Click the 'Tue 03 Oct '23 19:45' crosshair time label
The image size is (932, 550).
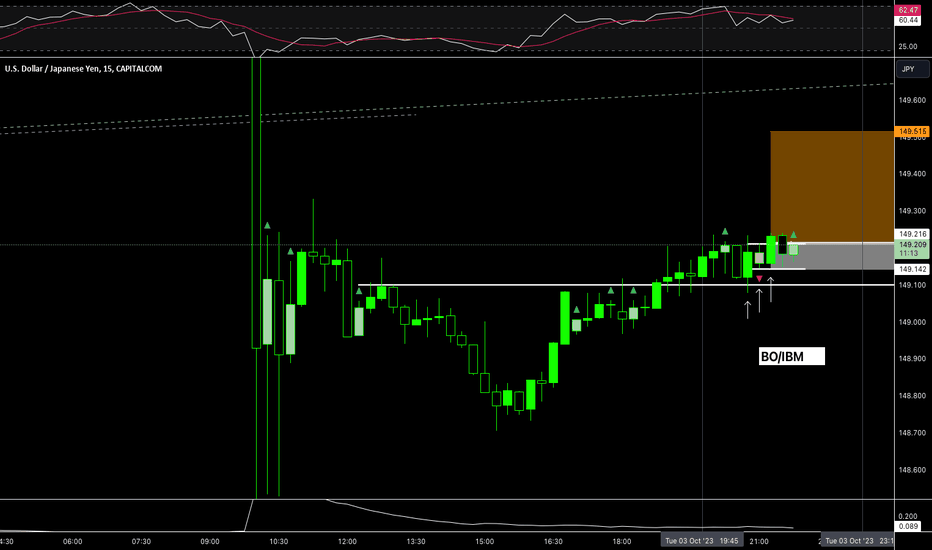(701, 541)
